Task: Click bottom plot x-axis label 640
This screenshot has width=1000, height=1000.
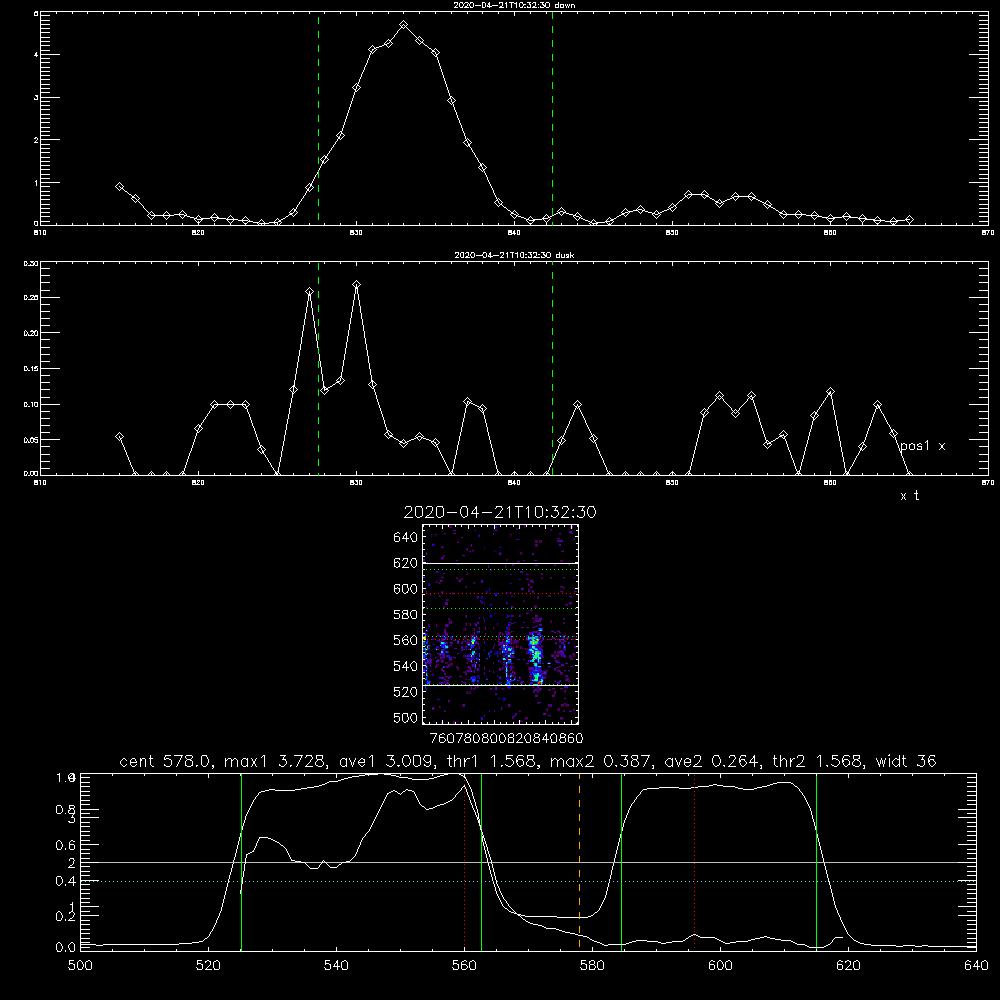Action: pyautogui.click(x=976, y=965)
